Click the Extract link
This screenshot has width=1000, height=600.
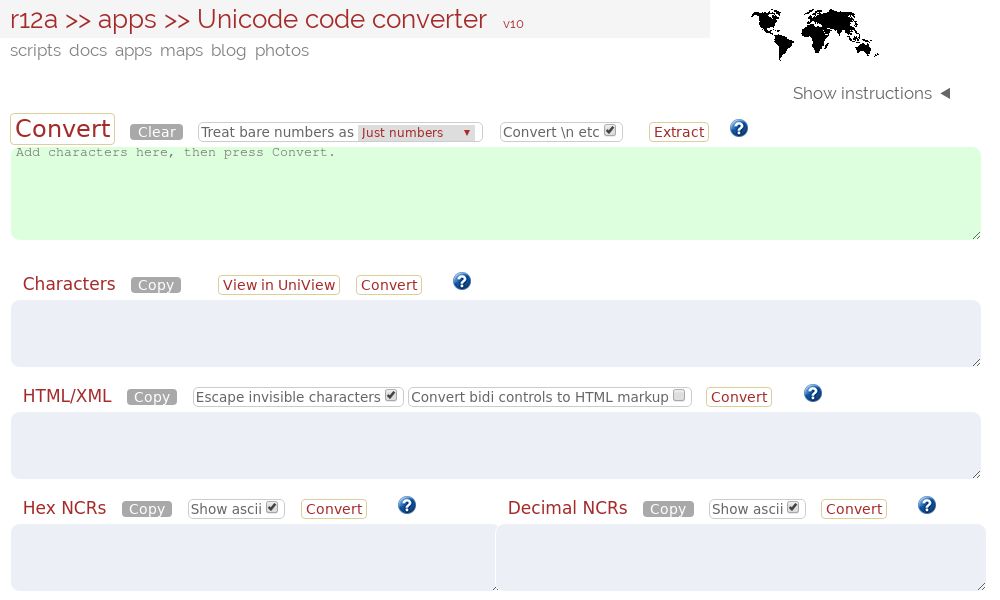(678, 131)
